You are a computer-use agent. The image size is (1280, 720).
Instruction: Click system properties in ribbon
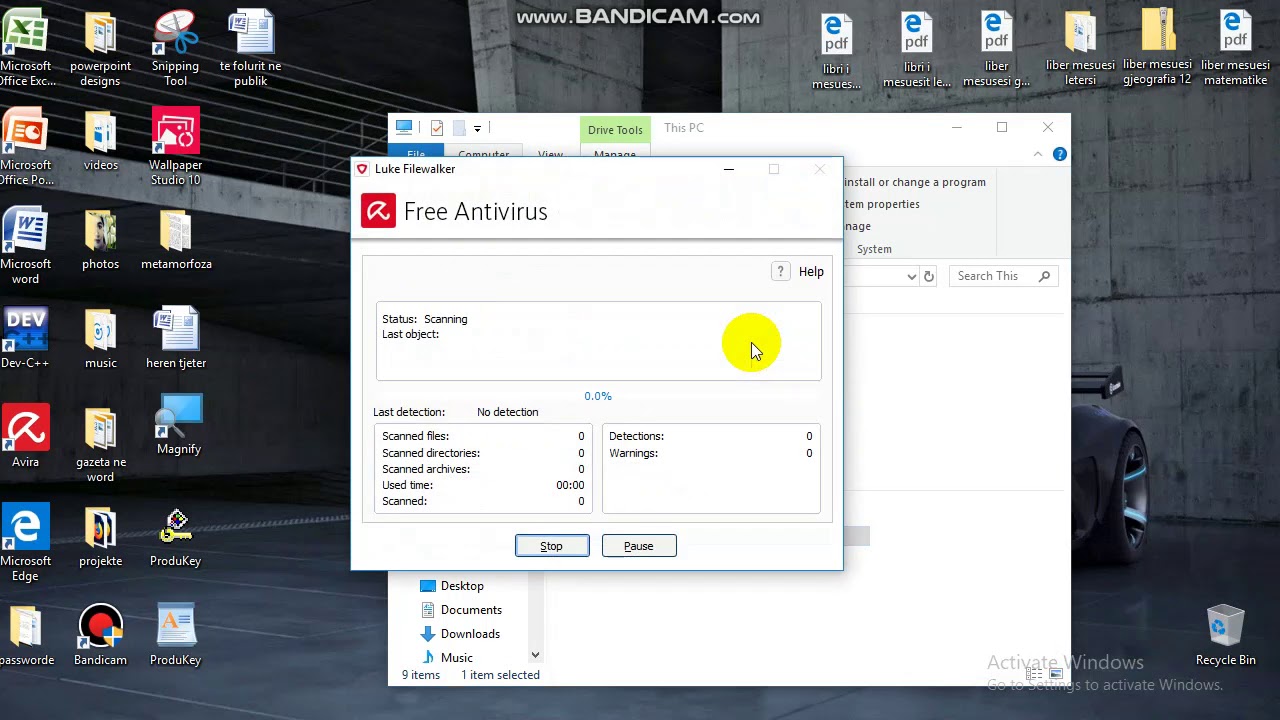click(881, 204)
